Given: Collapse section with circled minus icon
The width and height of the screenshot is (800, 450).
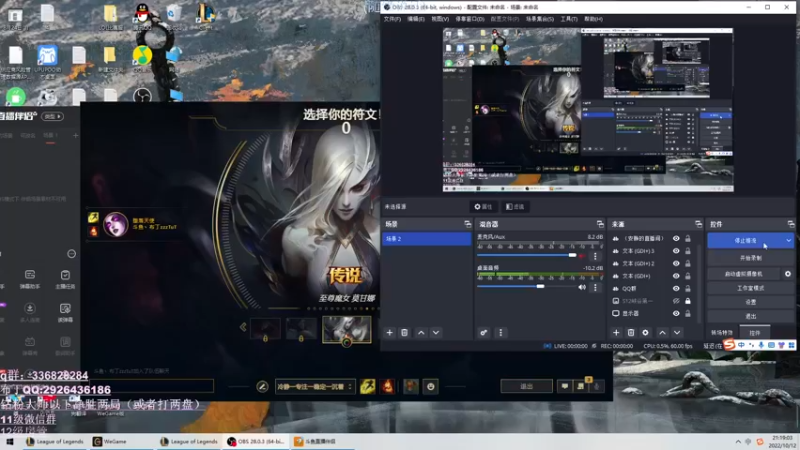Looking at the screenshot, I should (71, 254).
